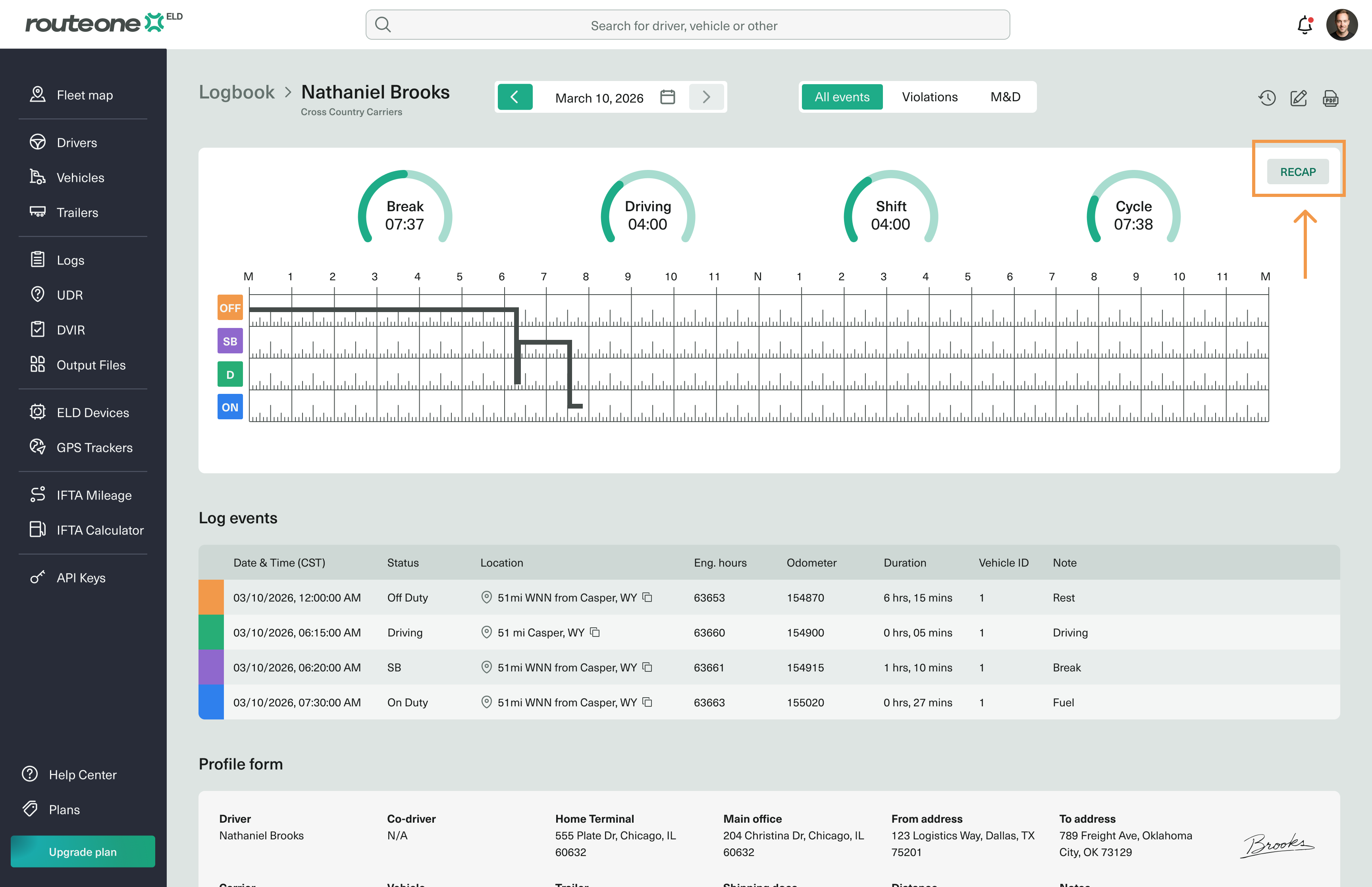Copy location of the Off Duty event
This screenshot has height=887, width=1372.
(647, 597)
